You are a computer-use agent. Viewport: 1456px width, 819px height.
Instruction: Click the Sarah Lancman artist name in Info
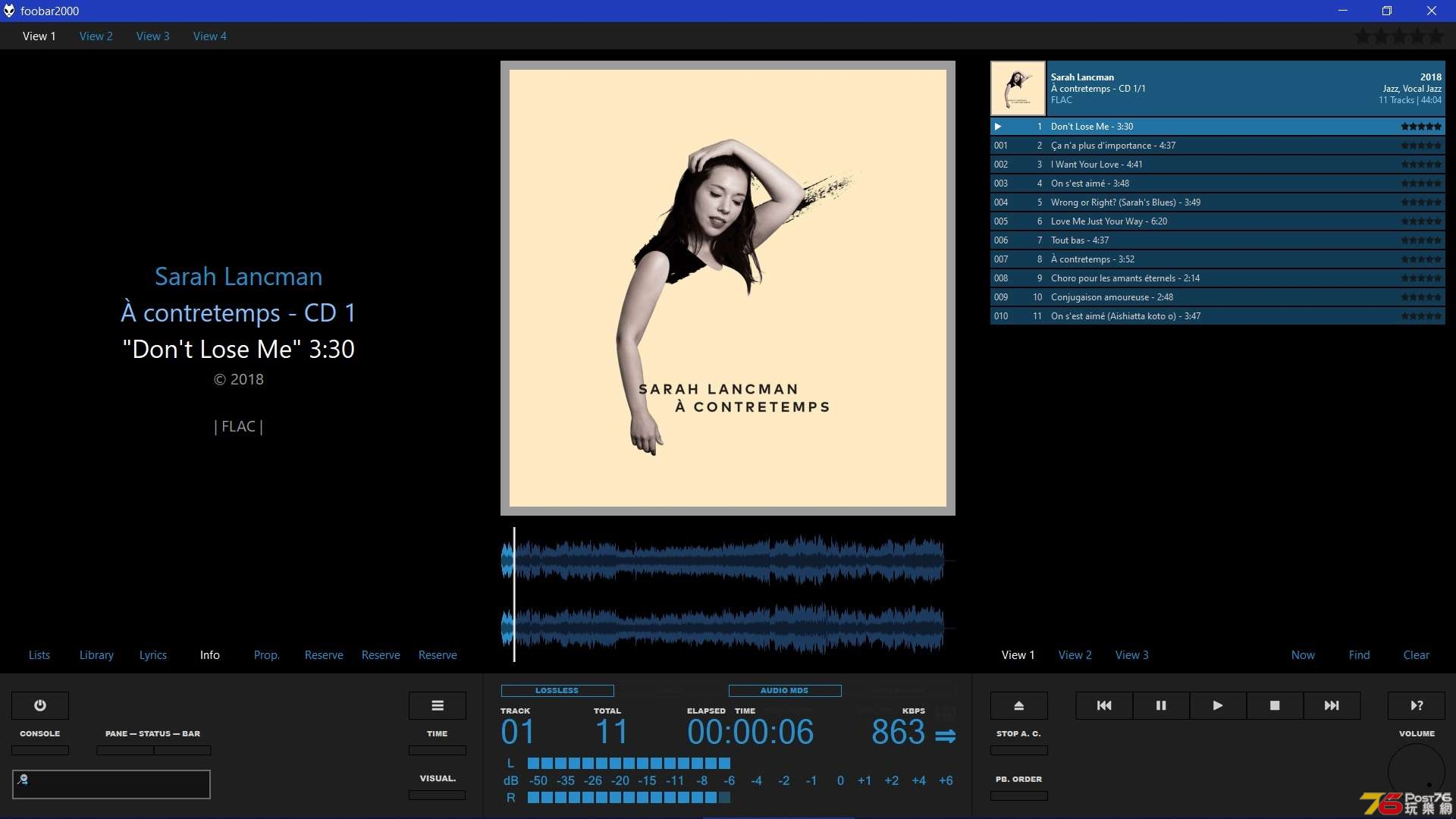pos(238,277)
